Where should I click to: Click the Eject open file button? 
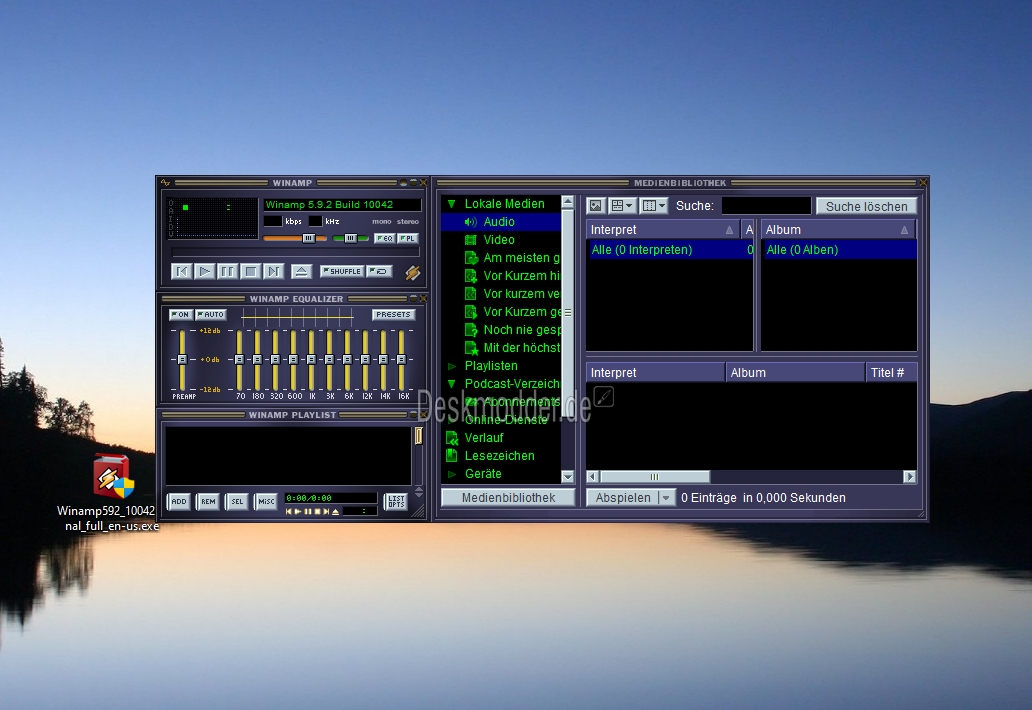click(x=301, y=271)
